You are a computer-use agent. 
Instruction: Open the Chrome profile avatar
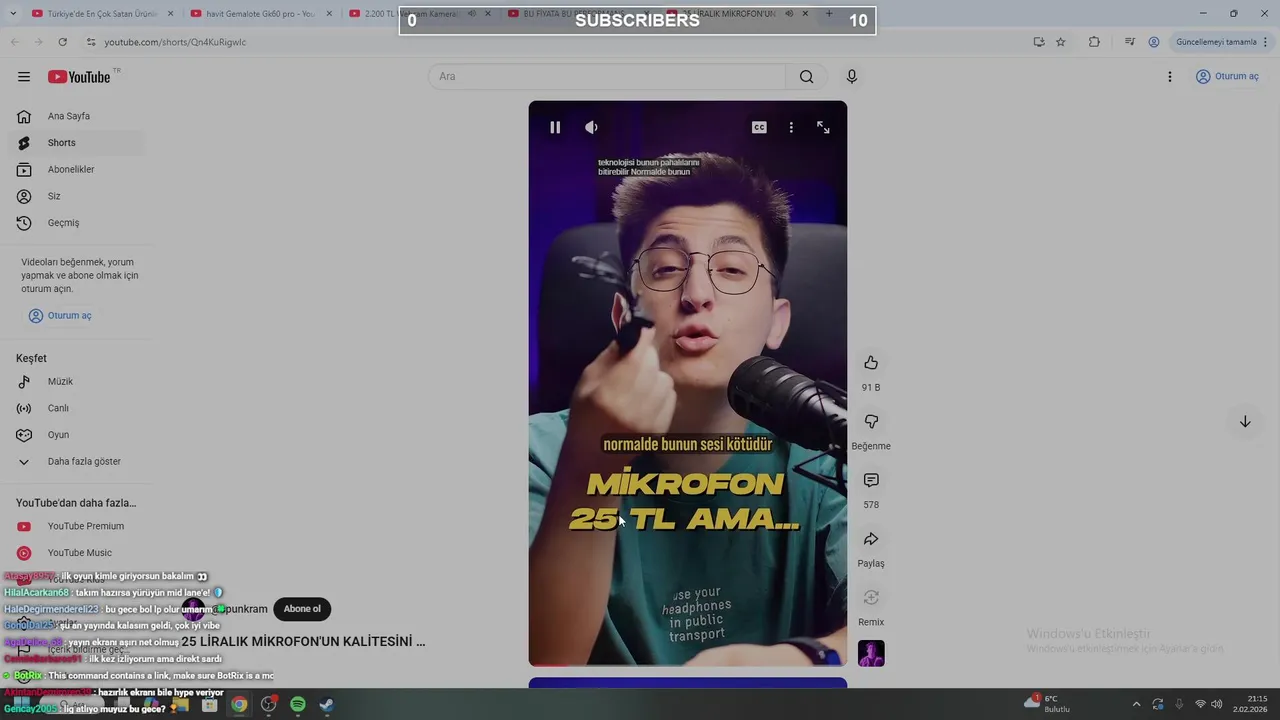coord(1154,42)
